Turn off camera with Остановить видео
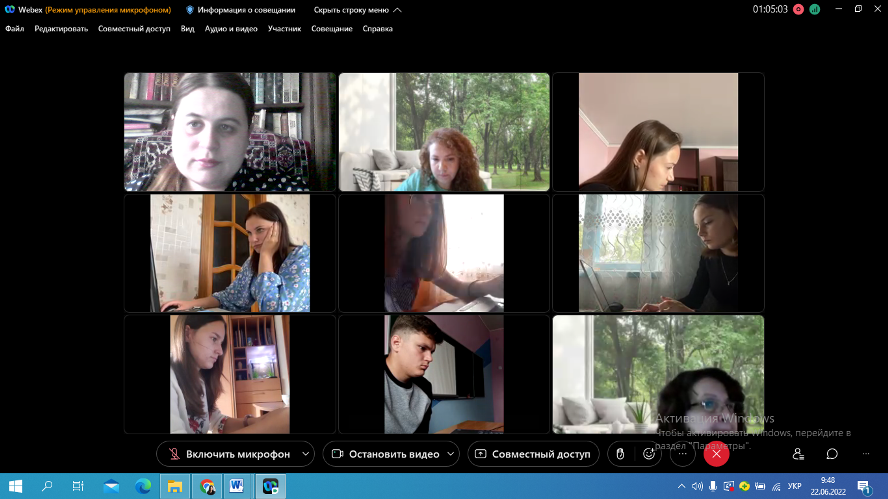 point(385,454)
